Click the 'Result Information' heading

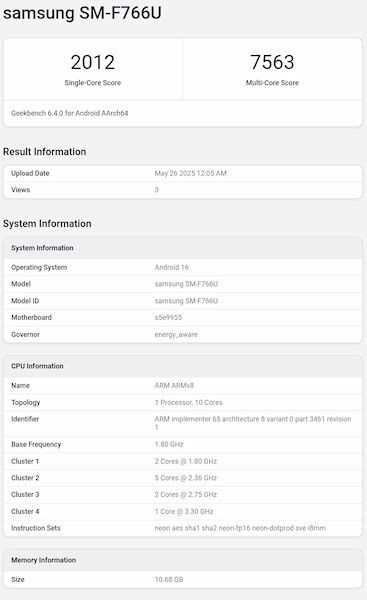pos(44,152)
